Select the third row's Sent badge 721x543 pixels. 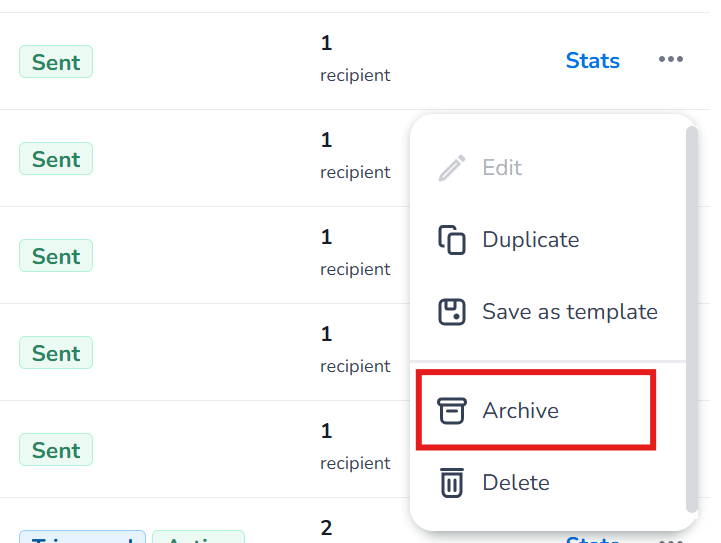56,256
